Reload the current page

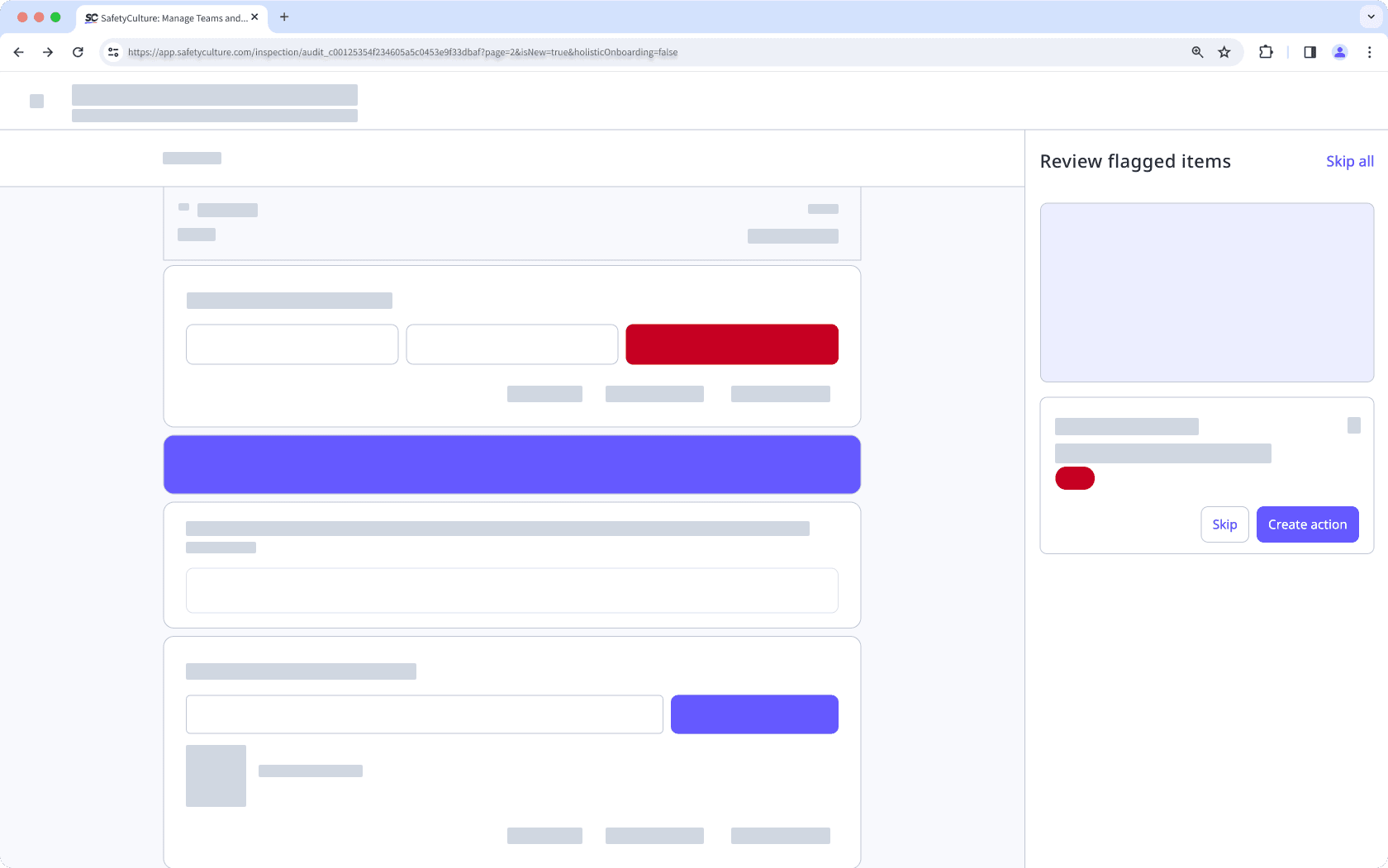click(x=78, y=52)
